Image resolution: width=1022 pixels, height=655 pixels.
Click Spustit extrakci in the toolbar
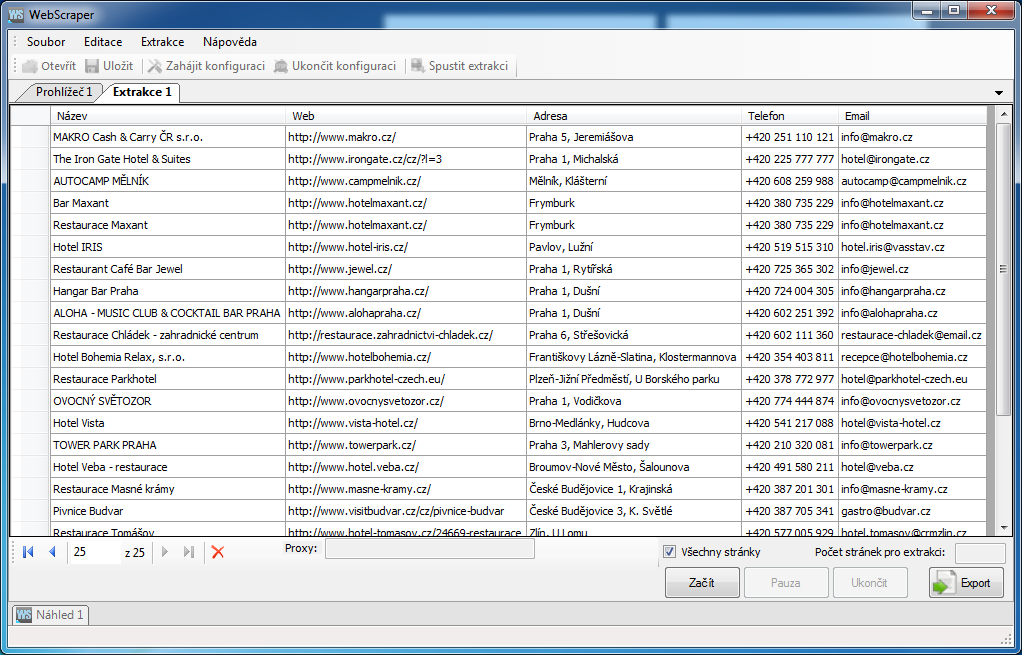[x=460, y=66]
